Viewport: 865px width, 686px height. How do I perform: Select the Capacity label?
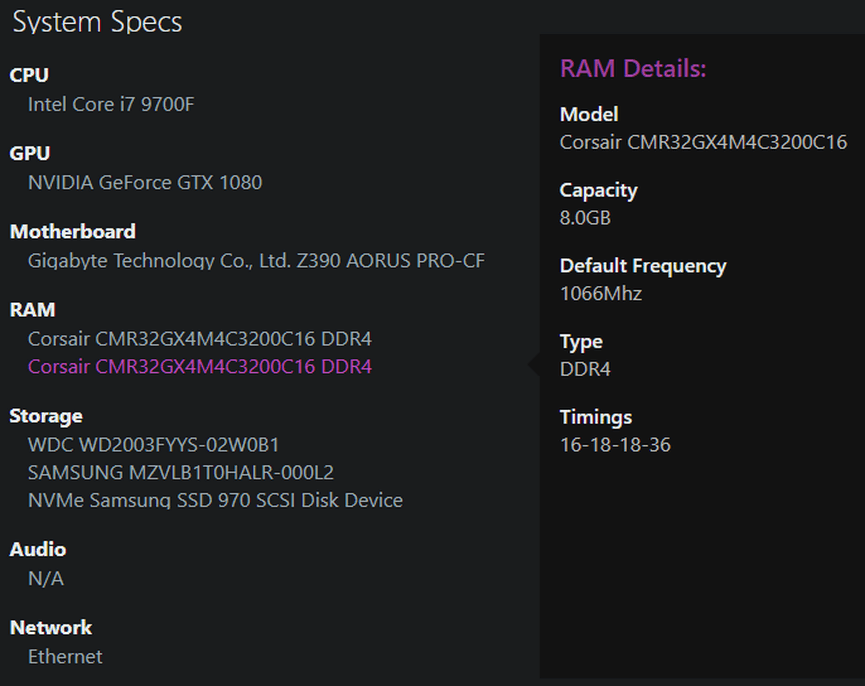(x=599, y=191)
